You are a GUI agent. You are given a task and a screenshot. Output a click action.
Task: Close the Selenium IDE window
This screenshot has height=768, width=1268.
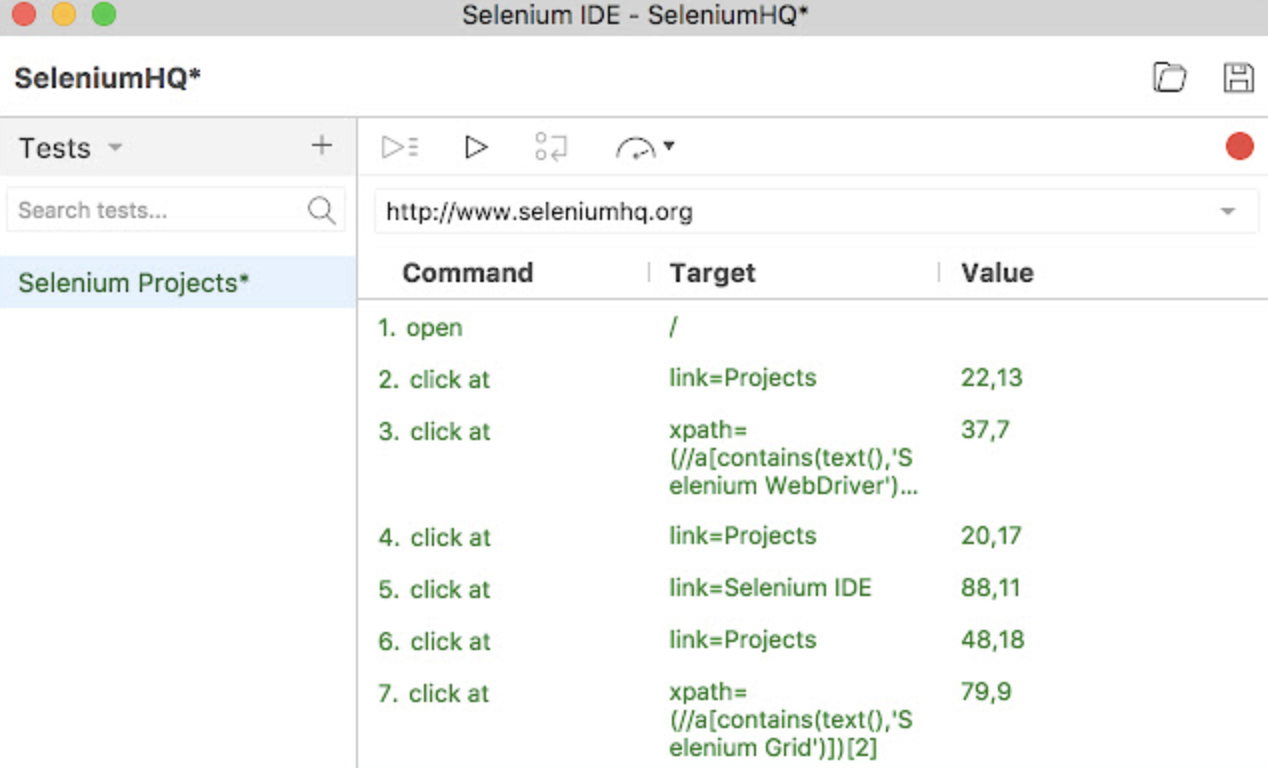(x=24, y=14)
